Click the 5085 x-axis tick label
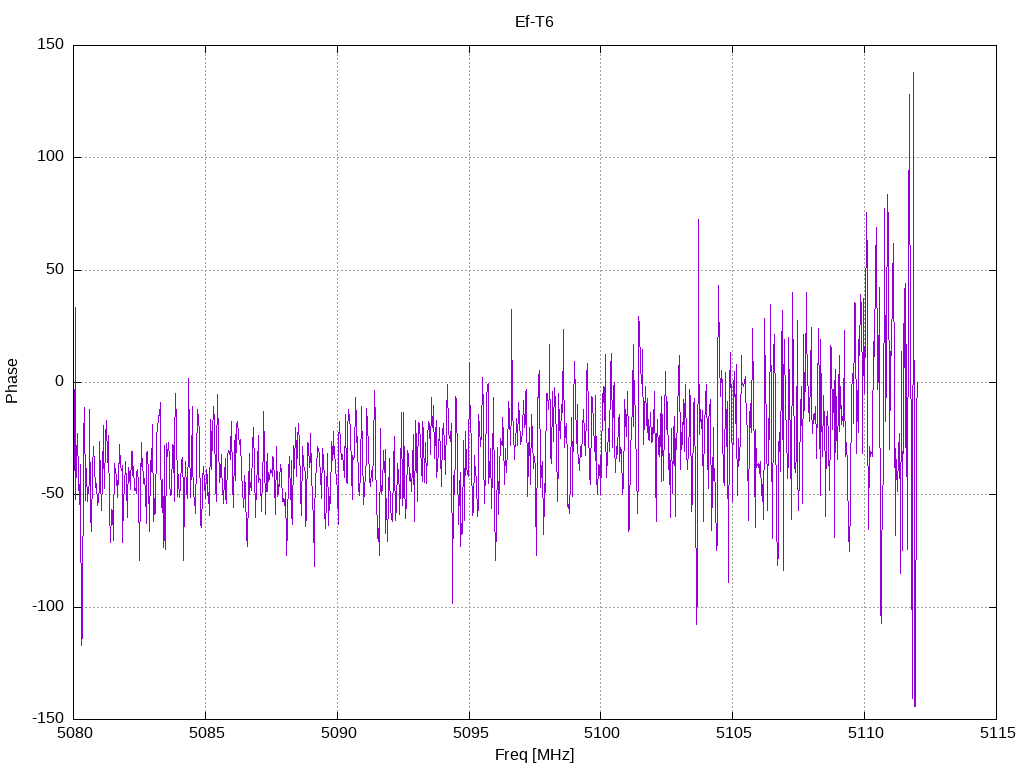 pyautogui.click(x=206, y=733)
